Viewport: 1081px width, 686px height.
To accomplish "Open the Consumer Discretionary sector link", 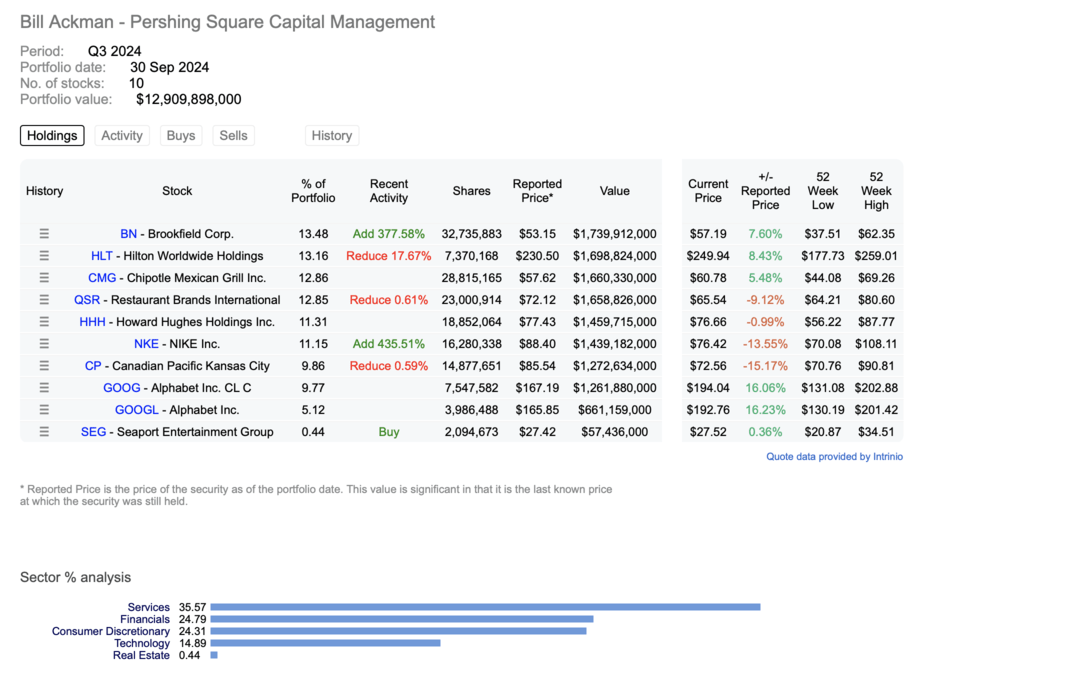I will coord(110,631).
